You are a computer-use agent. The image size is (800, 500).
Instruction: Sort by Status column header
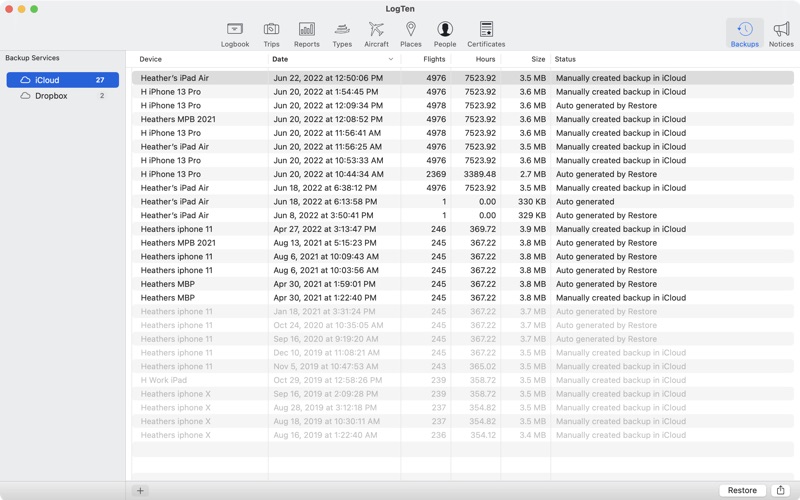673,59
